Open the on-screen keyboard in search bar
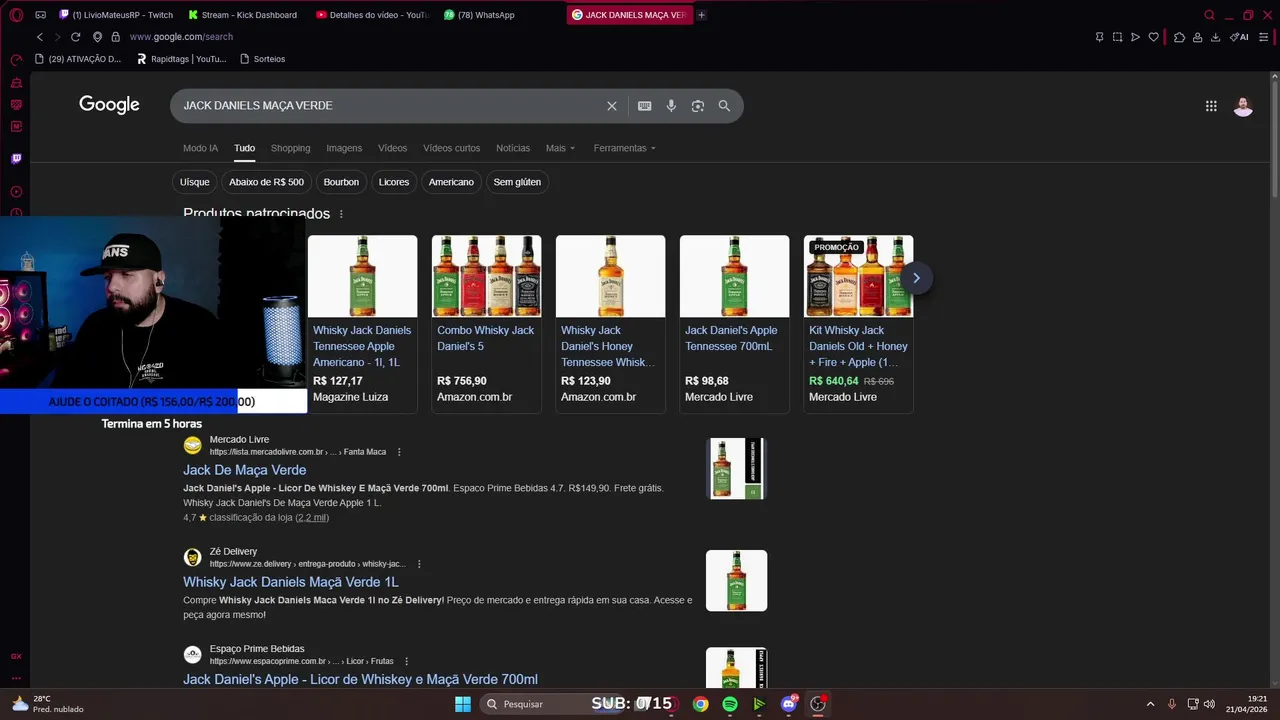 point(645,106)
